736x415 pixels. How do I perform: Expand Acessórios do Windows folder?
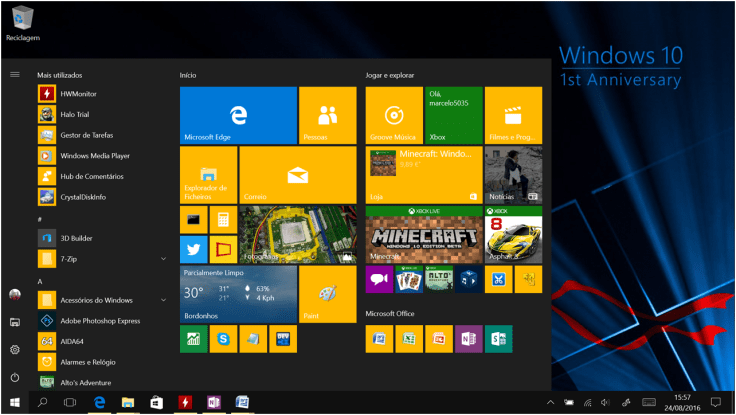coord(163,300)
